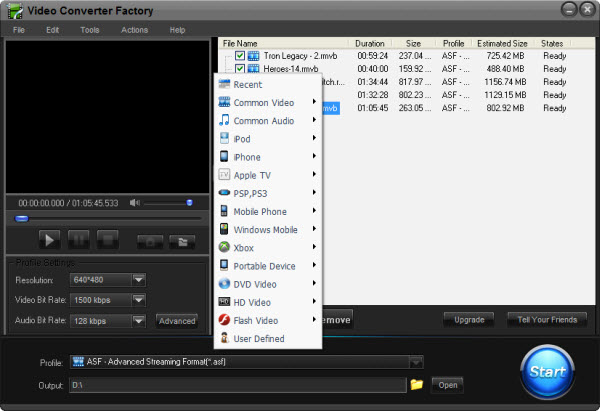Viewport: 600px width, 411px height.
Task: Open the snapshot folder button
Action: click(x=183, y=241)
